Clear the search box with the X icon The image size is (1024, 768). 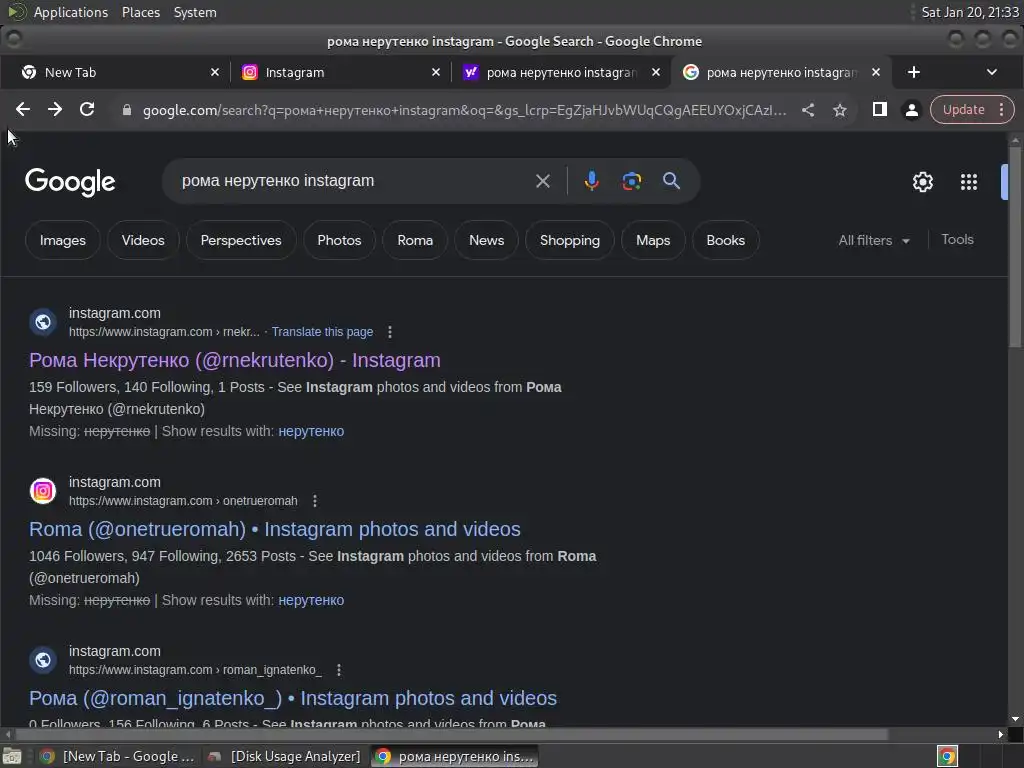click(x=543, y=181)
